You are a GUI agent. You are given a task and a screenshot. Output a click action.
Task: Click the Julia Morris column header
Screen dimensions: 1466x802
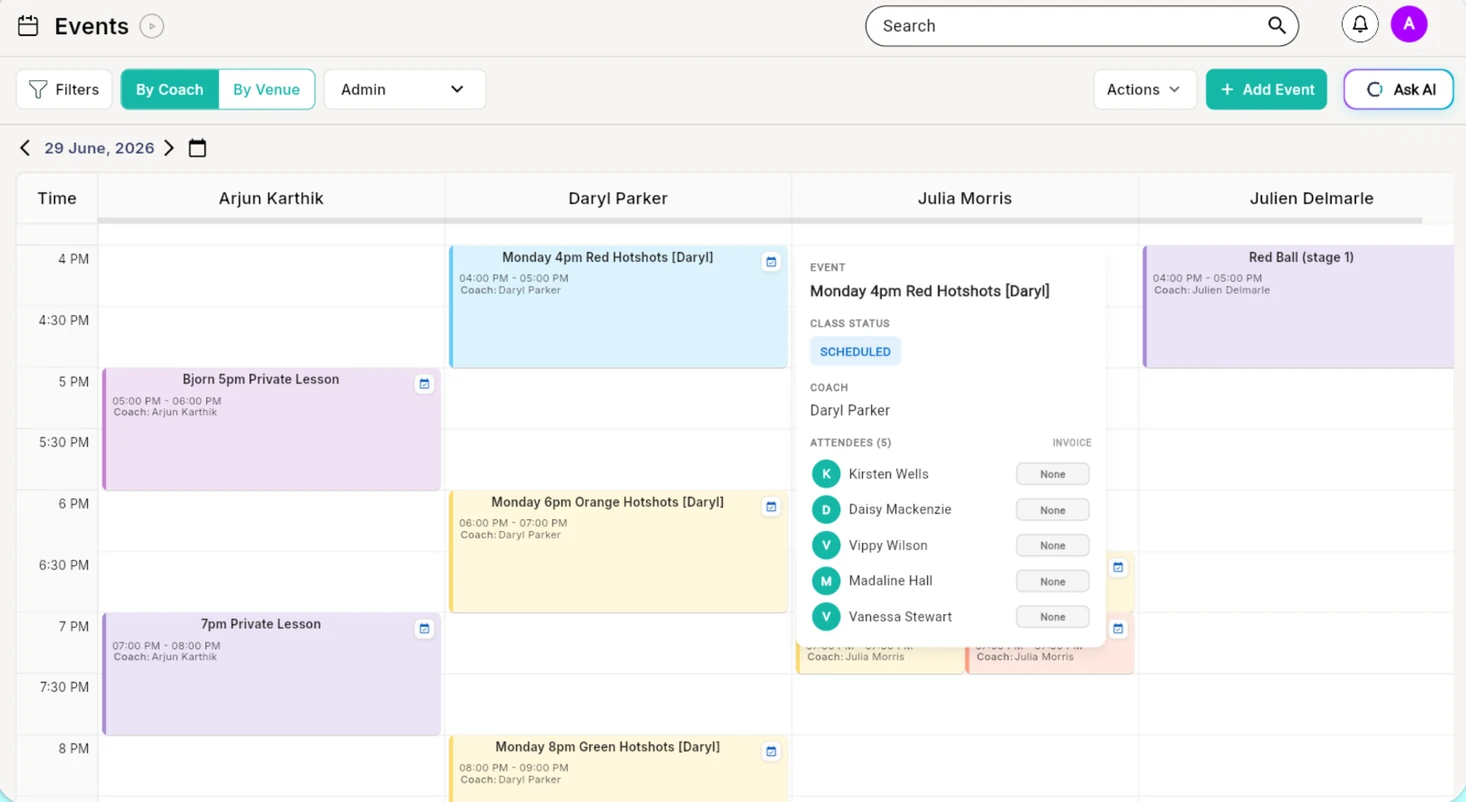(x=965, y=198)
